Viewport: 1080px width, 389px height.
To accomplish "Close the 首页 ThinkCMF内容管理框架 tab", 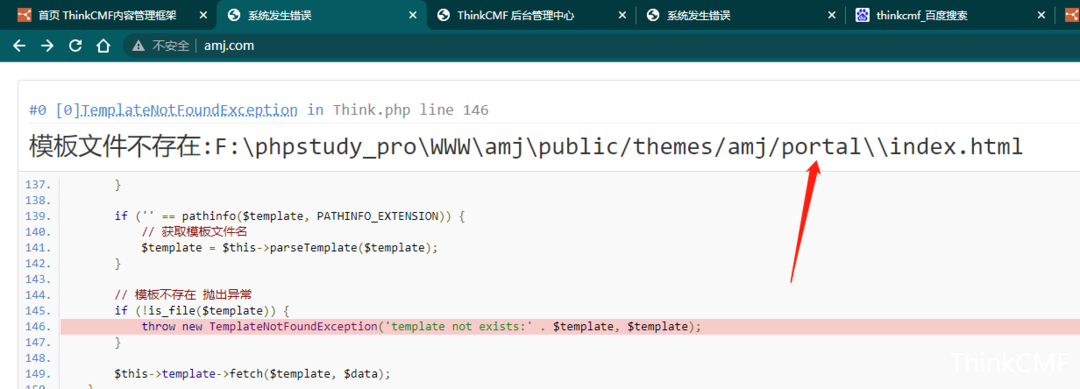I will click(x=203, y=15).
